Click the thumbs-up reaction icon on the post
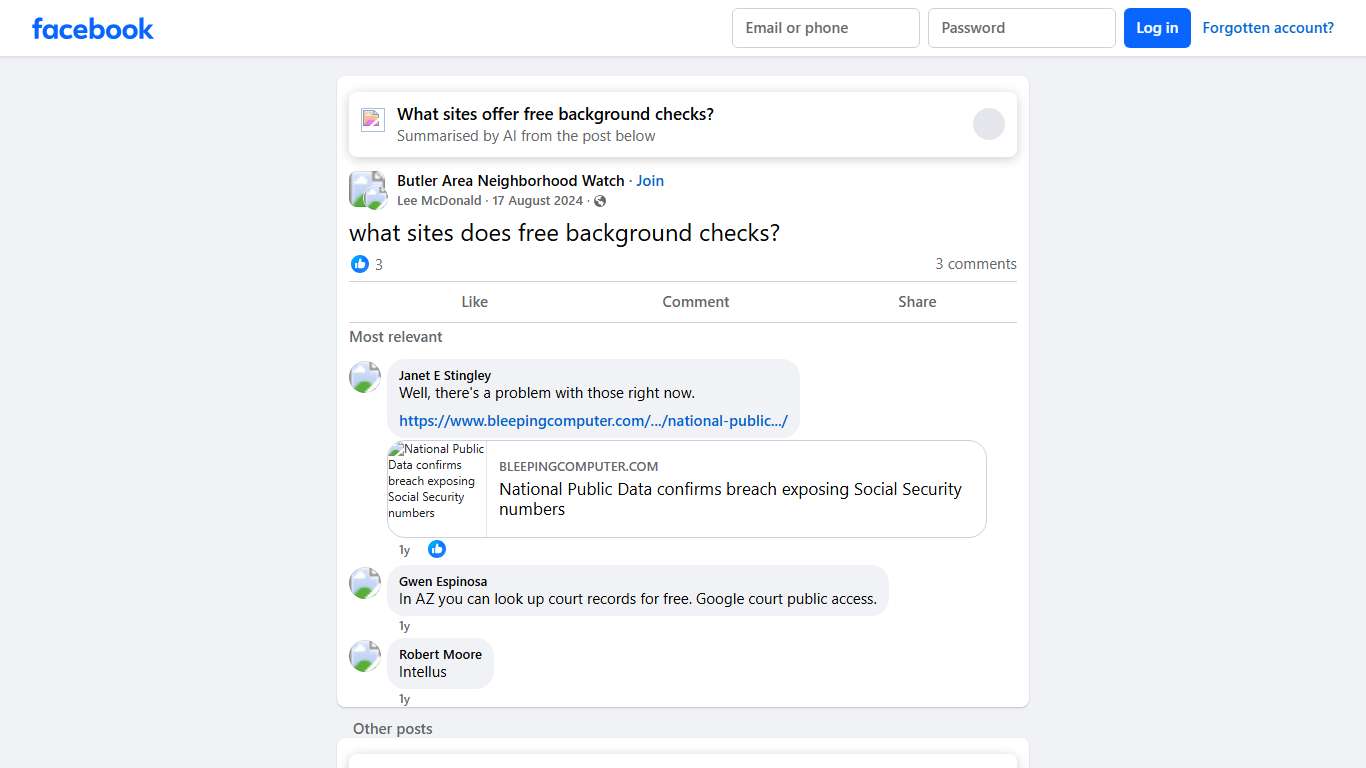This screenshot has height=768, width=1366. point(360,264)
